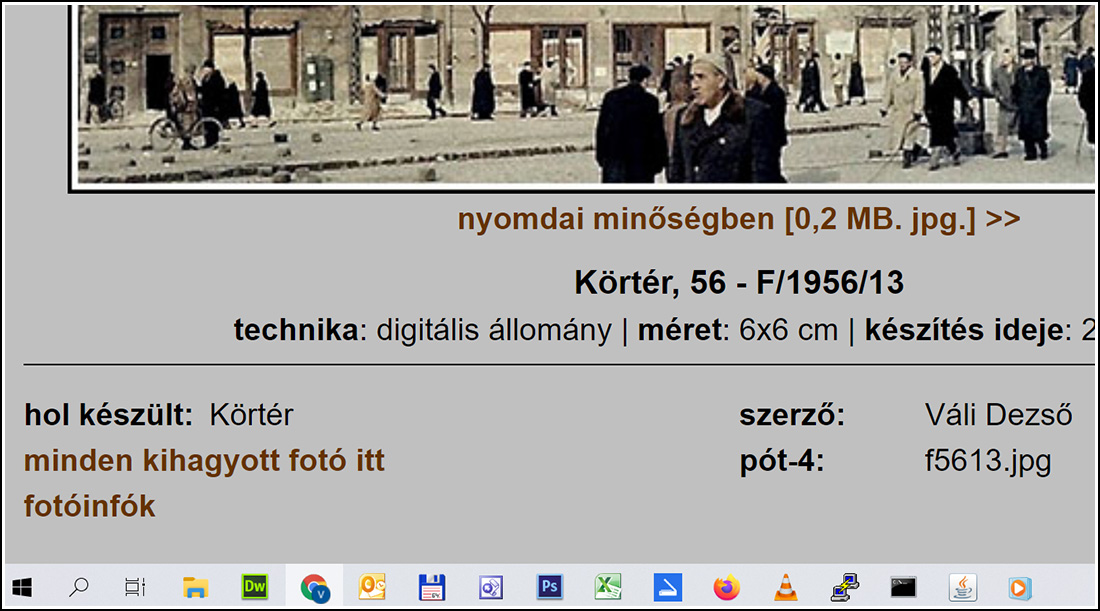Screen dimensions: 1100x611
Task: Open Outlook from the taskbar
Action: (373, 587)
